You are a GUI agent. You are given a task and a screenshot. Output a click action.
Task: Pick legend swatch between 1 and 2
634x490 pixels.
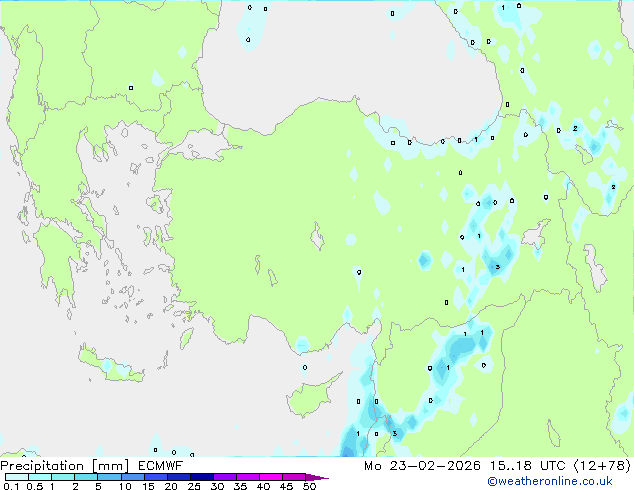tap(63, 477)
